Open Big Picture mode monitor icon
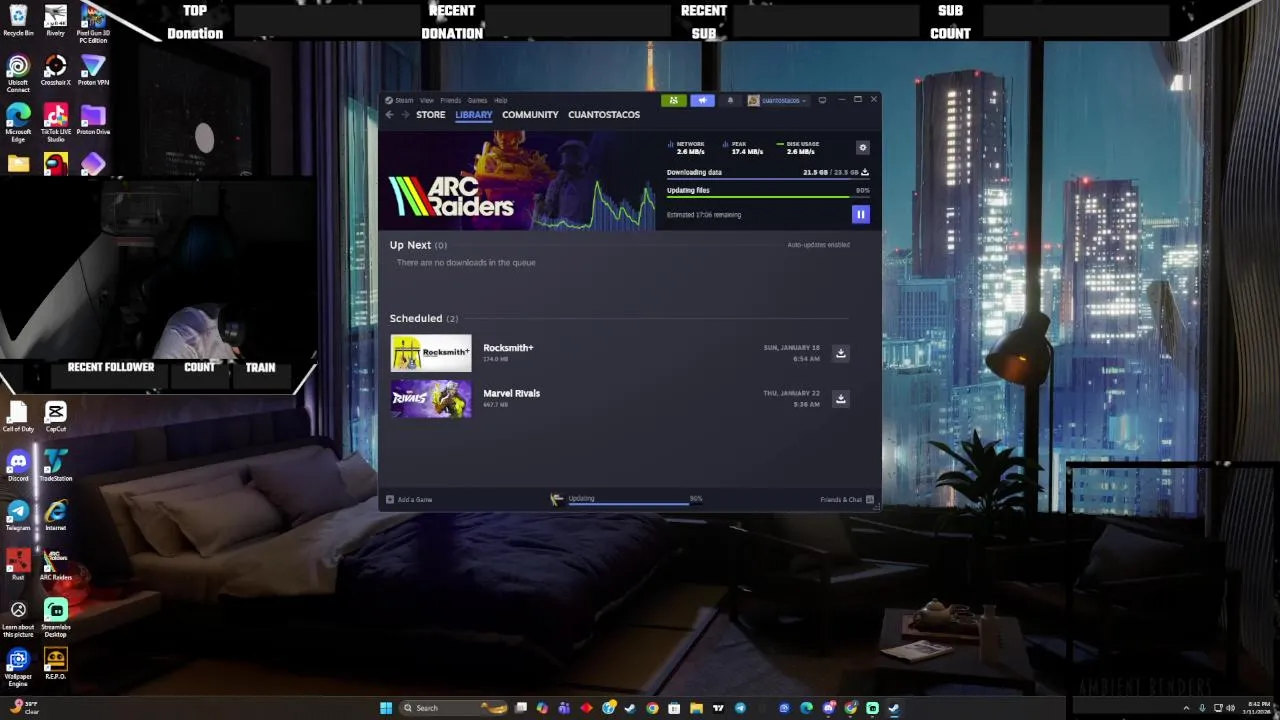The image size is (1280, 720). [822, 100]
